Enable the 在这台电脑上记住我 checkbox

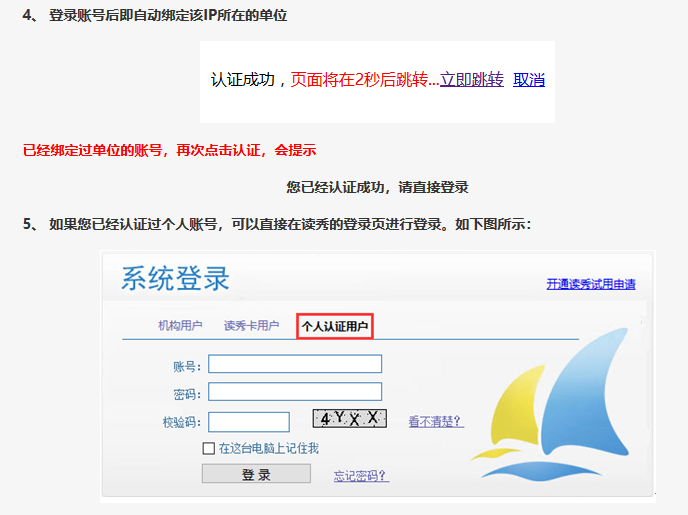tap(209, 448)
